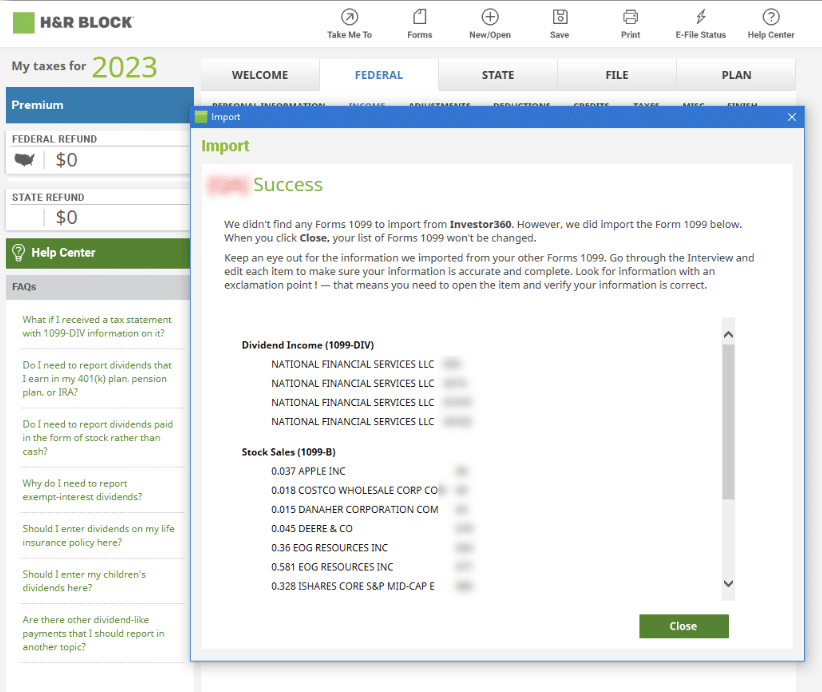Click the H&R Block logo

pos(73,21)
